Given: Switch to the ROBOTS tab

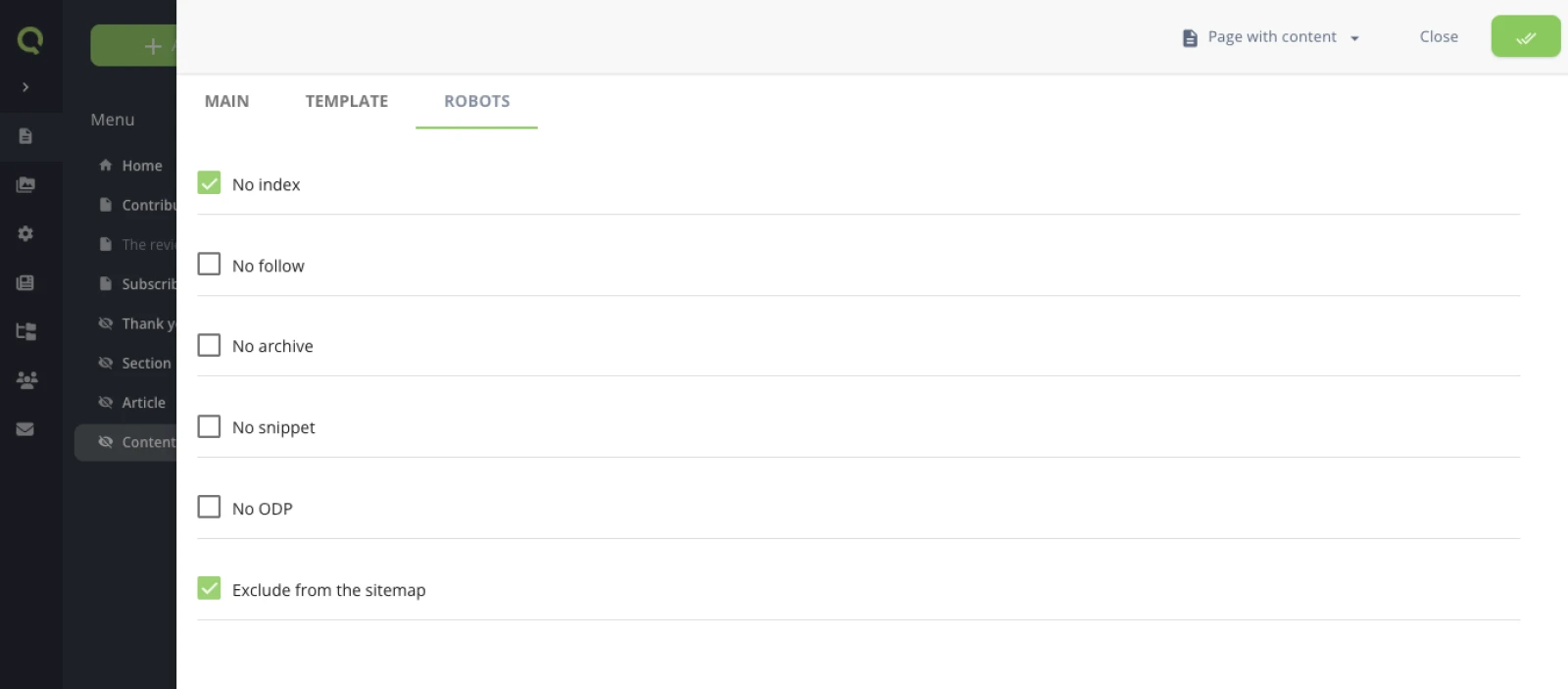Looking at the screenshot, I should [x=477, y=101].
